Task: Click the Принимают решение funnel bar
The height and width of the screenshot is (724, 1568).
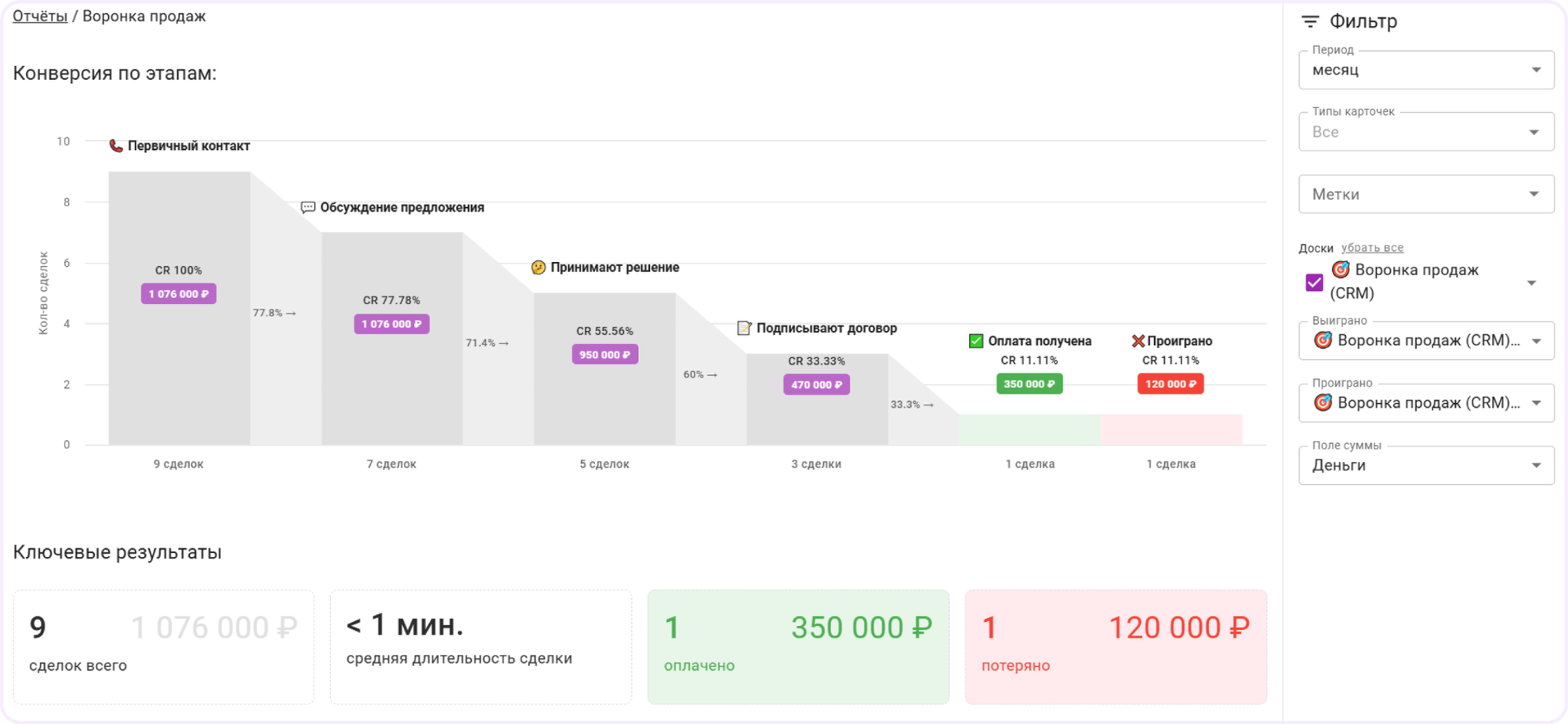Action: [604, 369]
